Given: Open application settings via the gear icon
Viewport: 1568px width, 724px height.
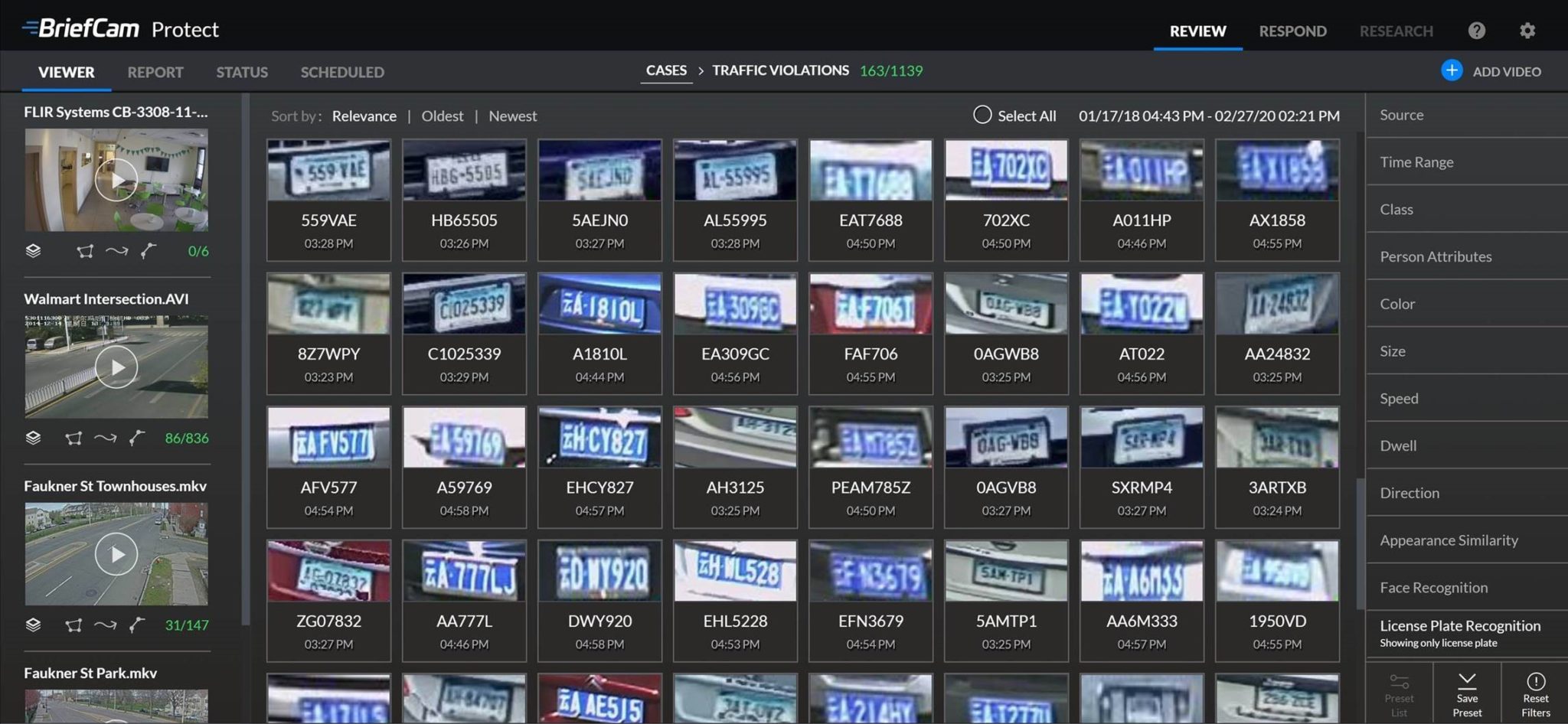Looking at the screenshot, I should point(1527,30).
